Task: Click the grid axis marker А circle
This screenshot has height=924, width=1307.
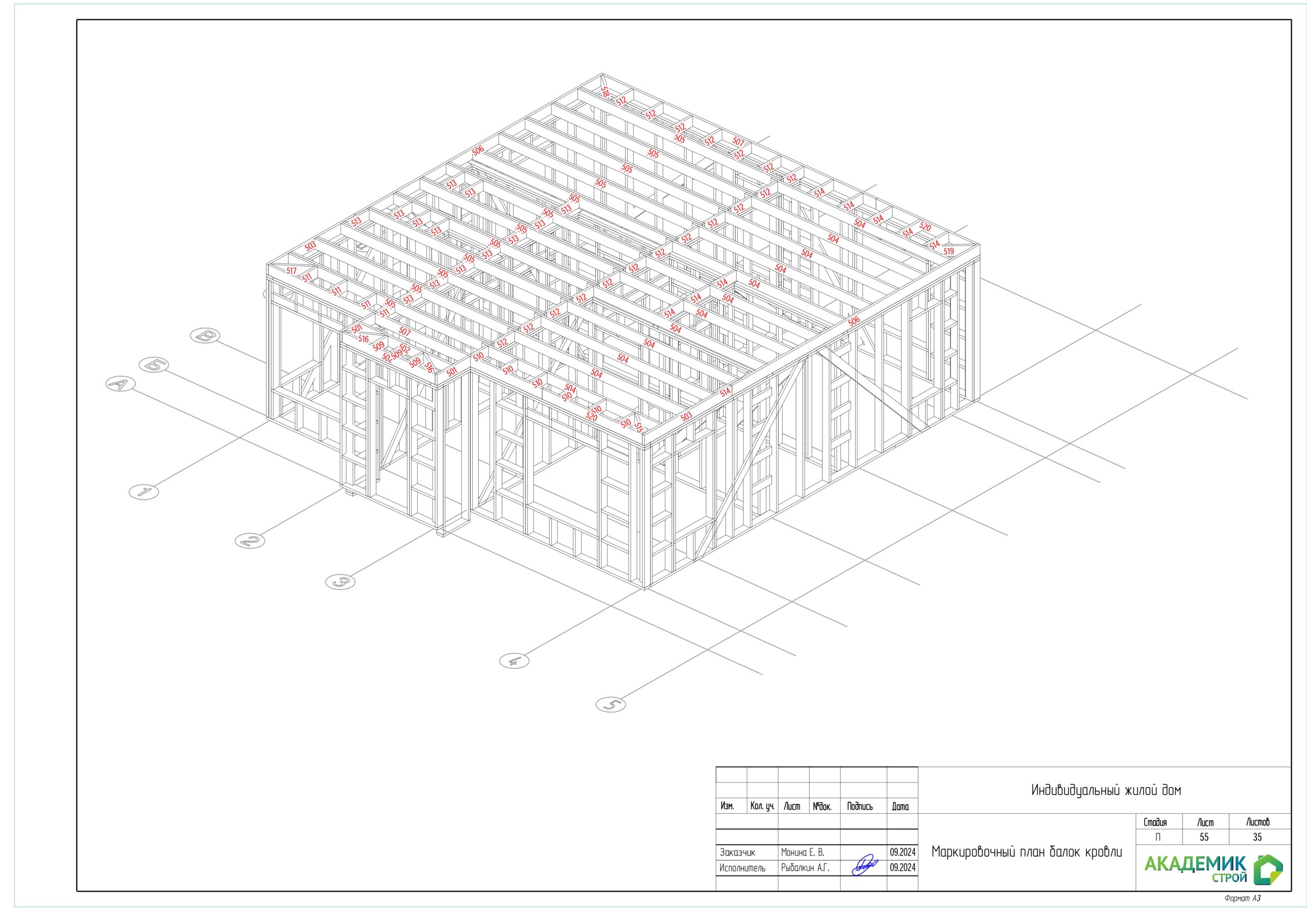Action: click(120, 384)
